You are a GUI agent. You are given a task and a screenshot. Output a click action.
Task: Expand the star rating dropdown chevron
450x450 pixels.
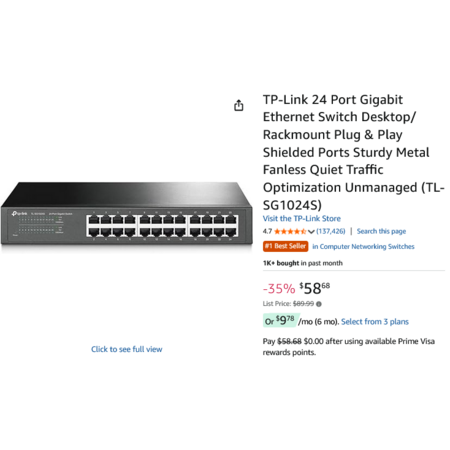(x=311, y=231)
